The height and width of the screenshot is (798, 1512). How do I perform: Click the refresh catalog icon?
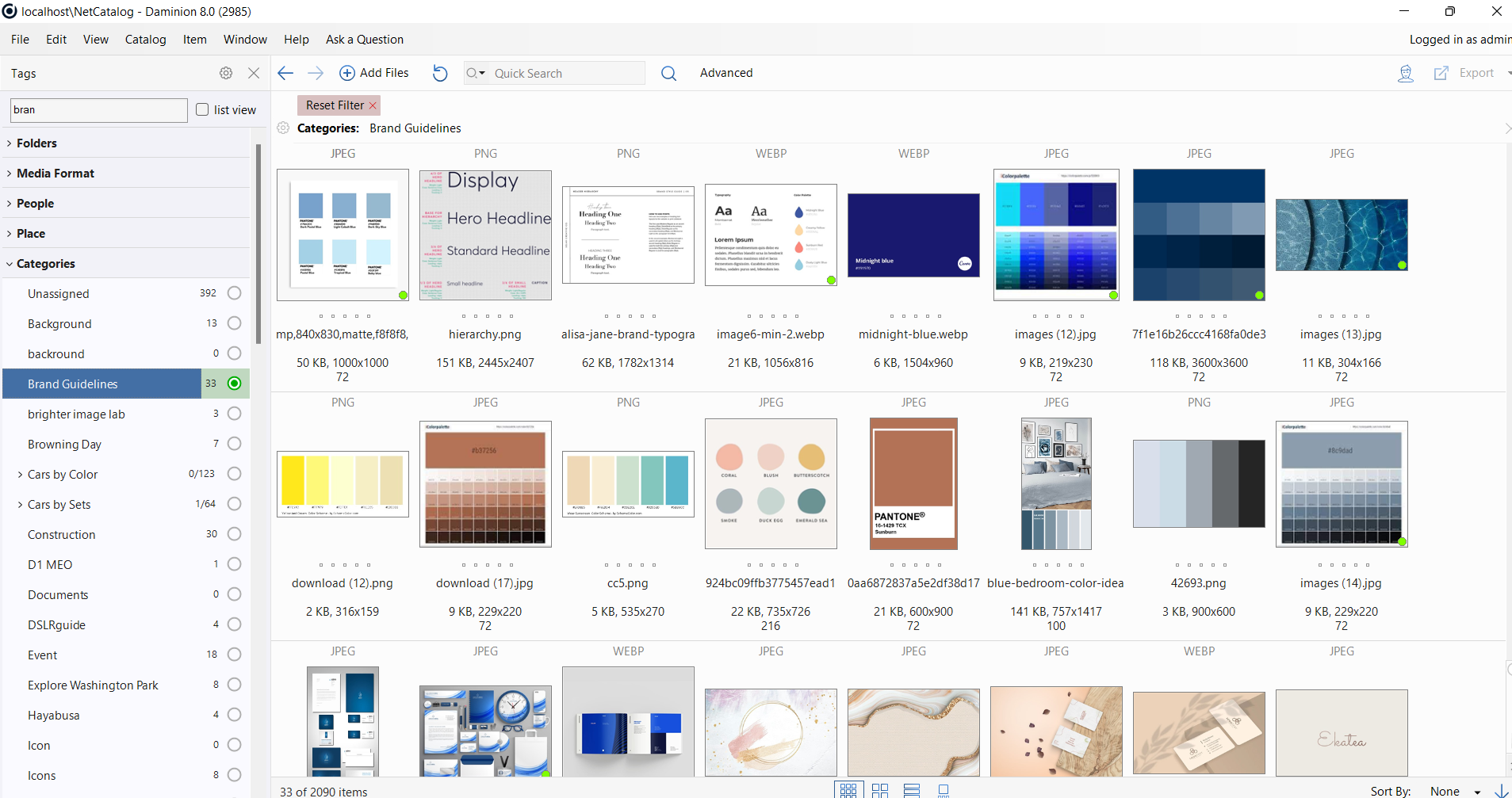point(440,73)
